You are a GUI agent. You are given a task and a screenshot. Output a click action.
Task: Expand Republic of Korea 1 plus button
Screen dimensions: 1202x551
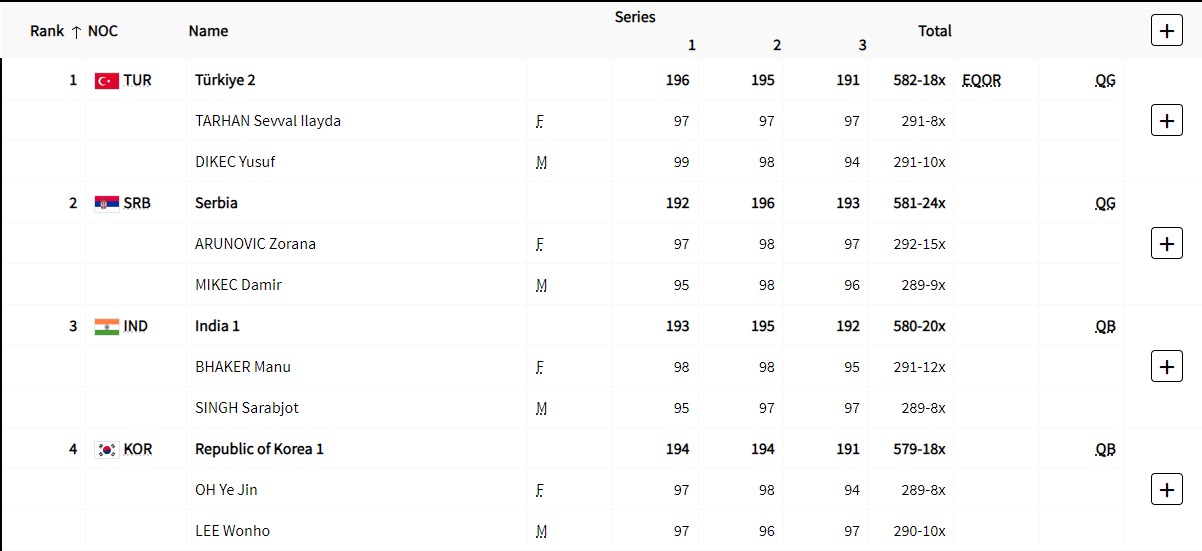tap(1166, 490)
